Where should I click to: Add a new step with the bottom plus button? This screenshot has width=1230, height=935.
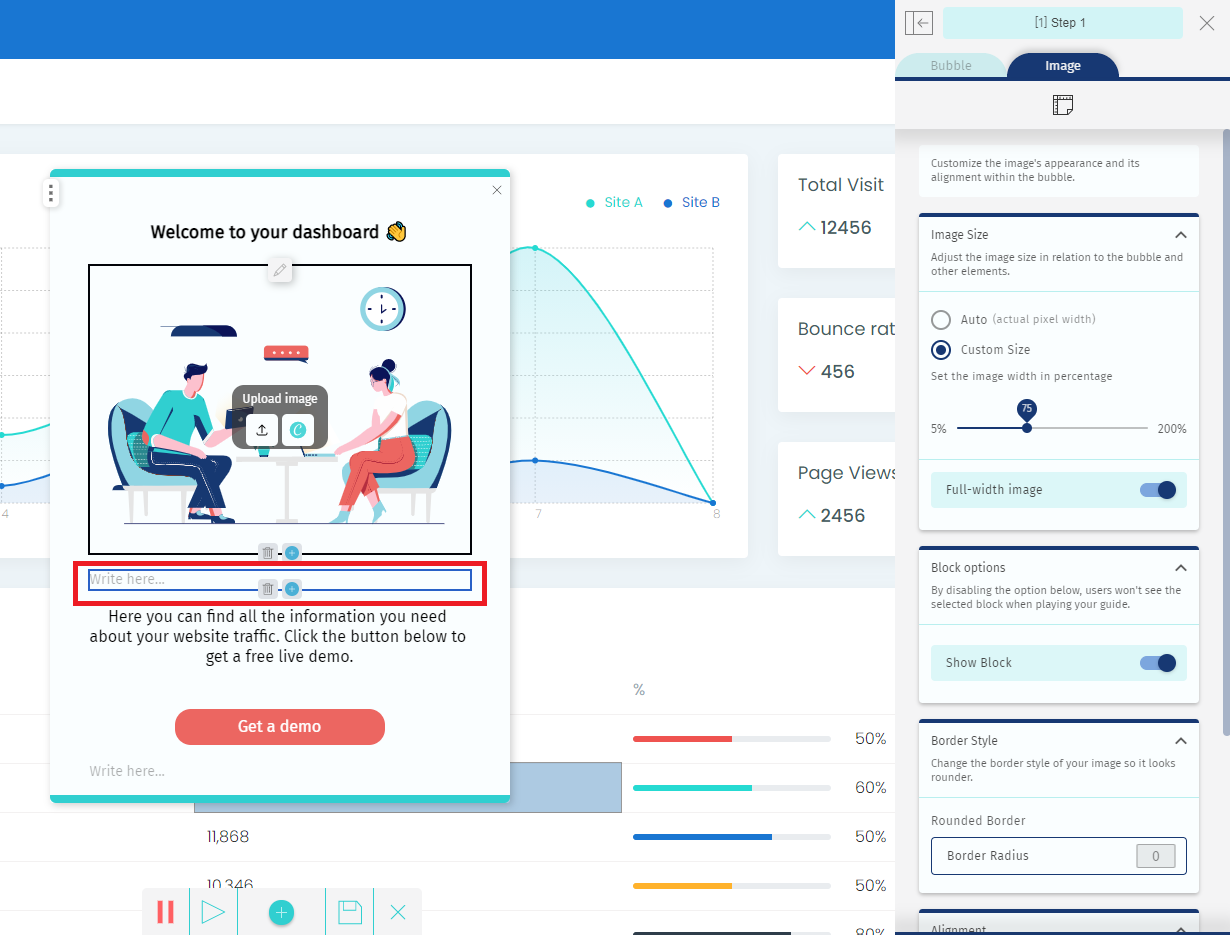tap(281, 912)
